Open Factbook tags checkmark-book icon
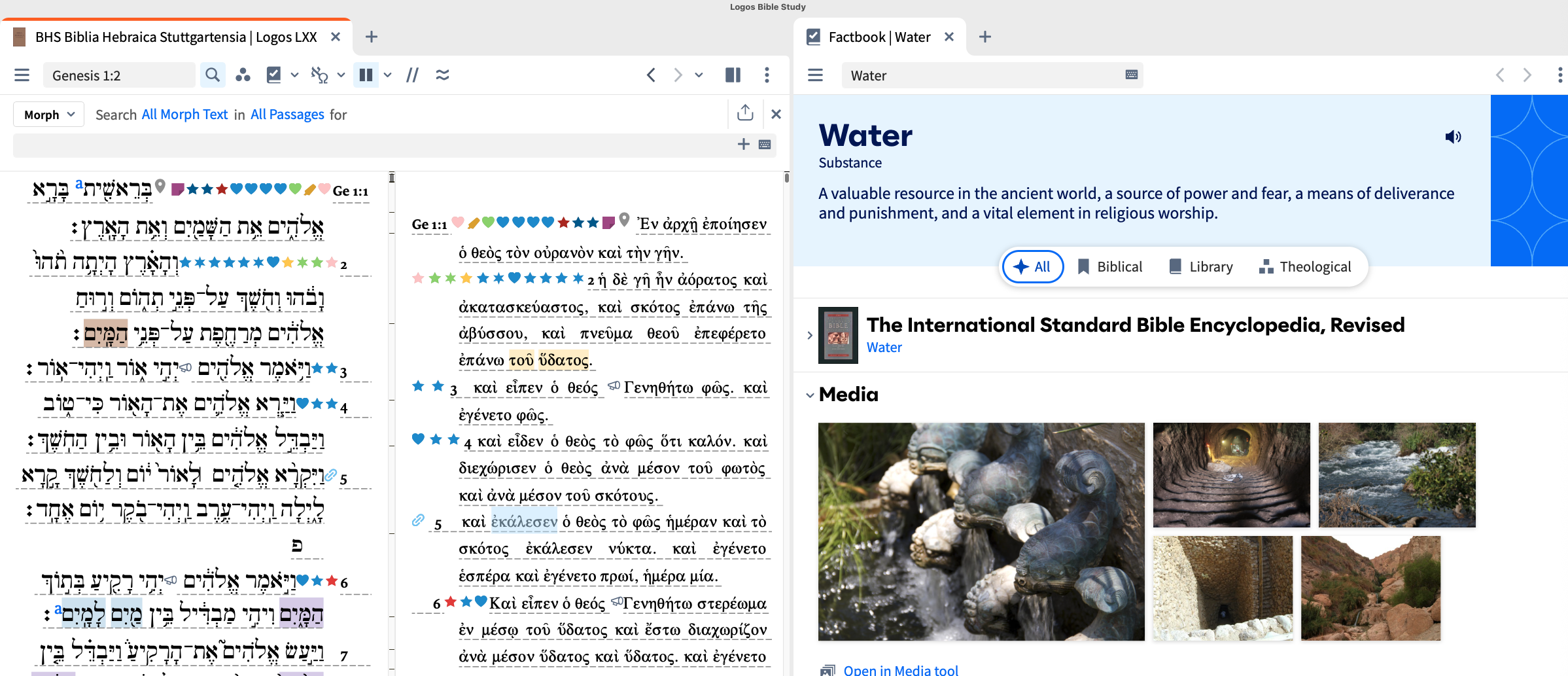Image resolution: width=1568 pixels, height=676 pixels. point(274,75)
